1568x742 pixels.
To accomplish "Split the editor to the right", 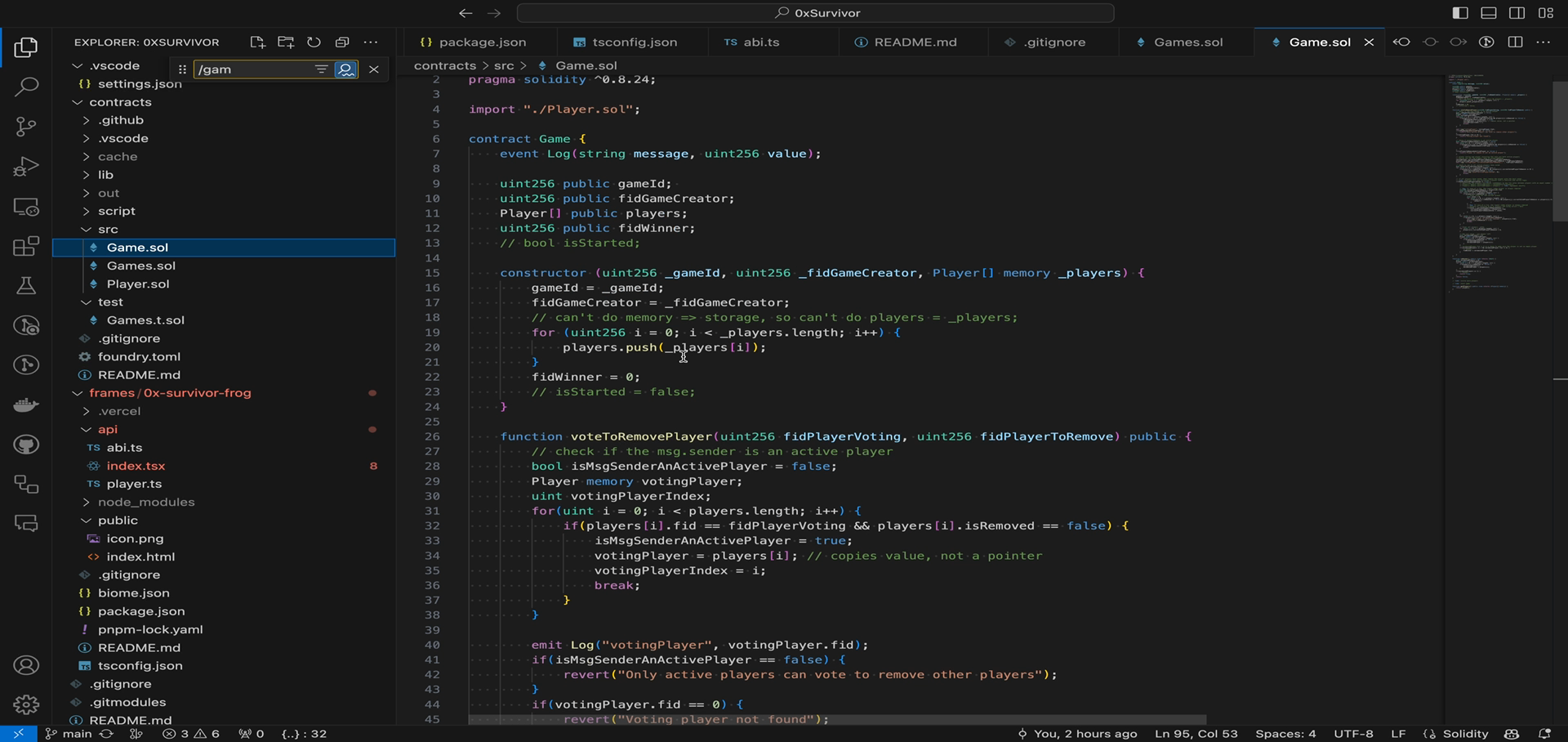I will (x=1515, y=42).
